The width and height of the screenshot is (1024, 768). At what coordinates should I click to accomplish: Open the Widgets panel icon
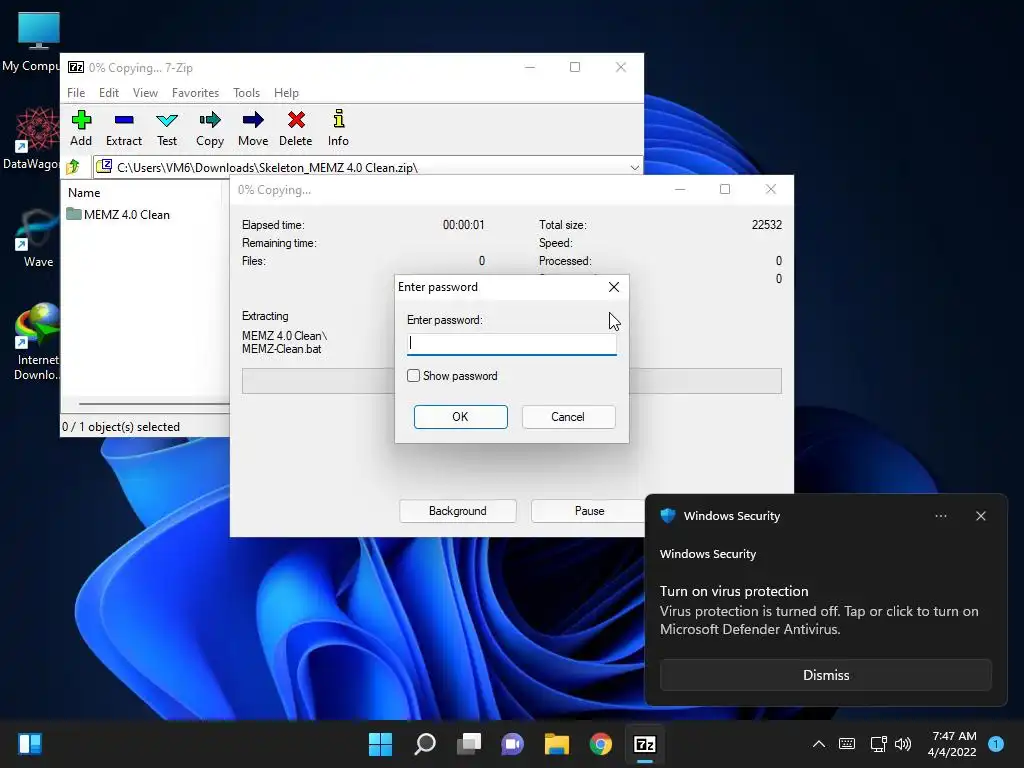point(30,744)
